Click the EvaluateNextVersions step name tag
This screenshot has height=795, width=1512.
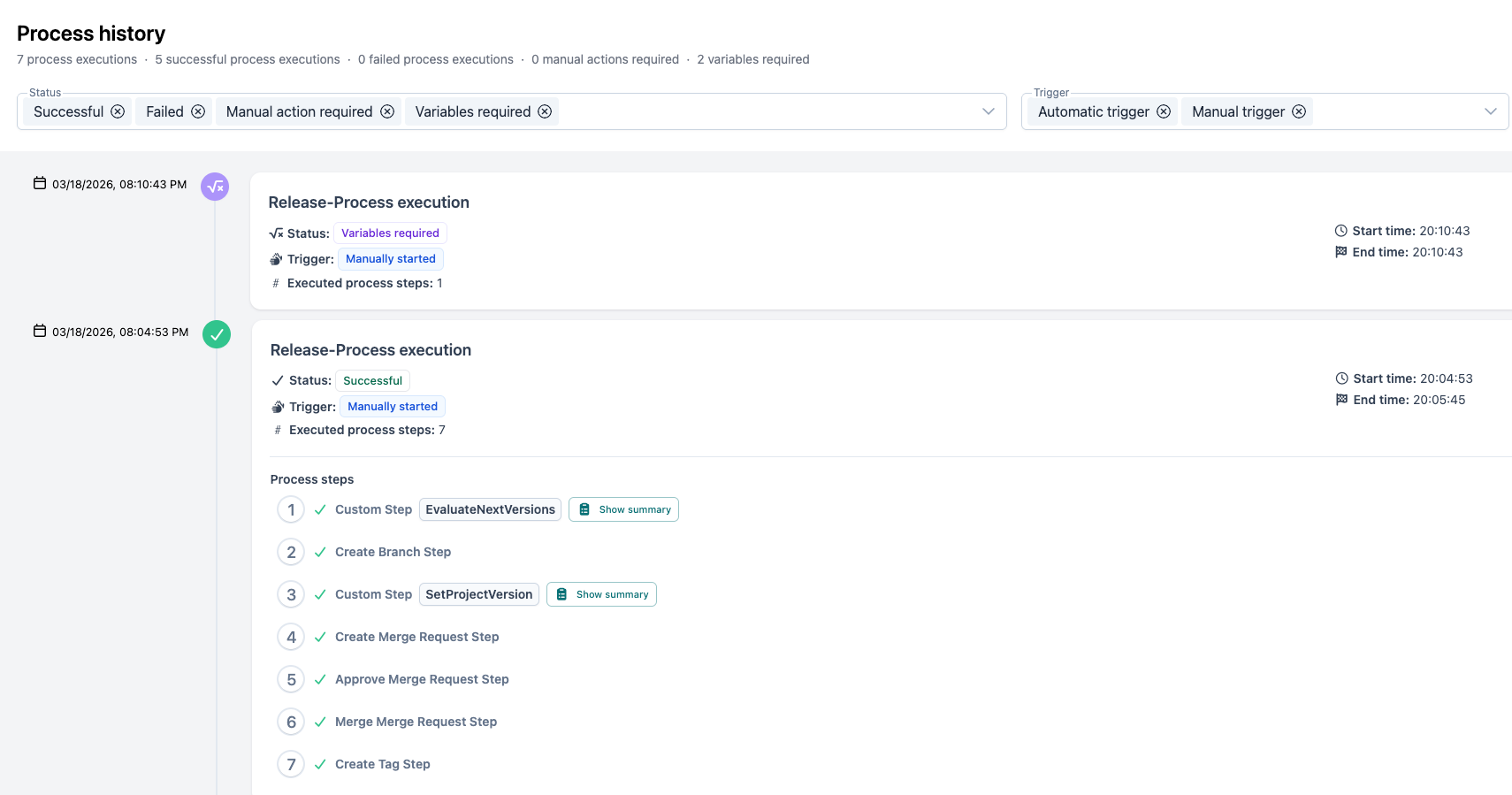click(x=490, y=509)
